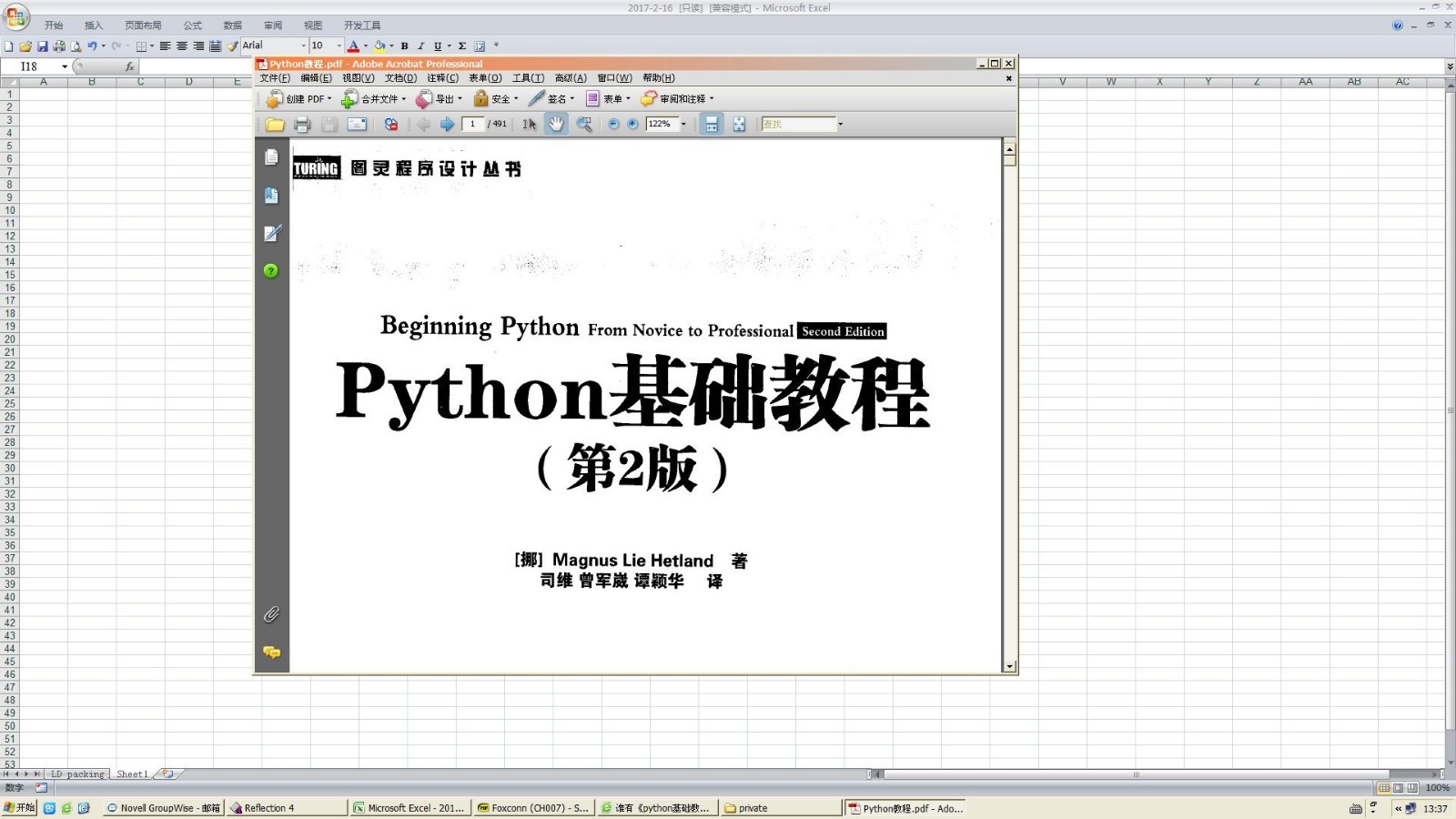Open the 文件(F) menu in Acrobat
Image resolution: width=1456 pixels, height=819 pixels.
pos(275,78)
